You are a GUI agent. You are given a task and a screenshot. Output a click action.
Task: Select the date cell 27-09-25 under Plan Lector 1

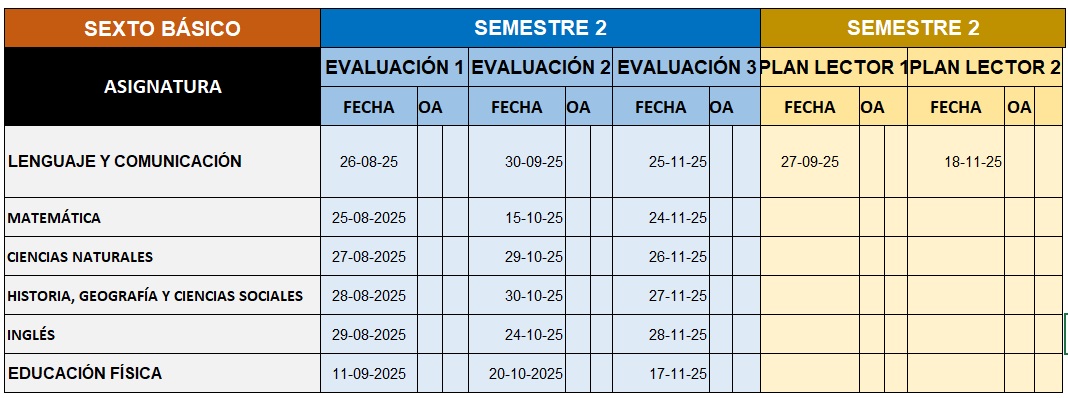(x=810, y=162)
